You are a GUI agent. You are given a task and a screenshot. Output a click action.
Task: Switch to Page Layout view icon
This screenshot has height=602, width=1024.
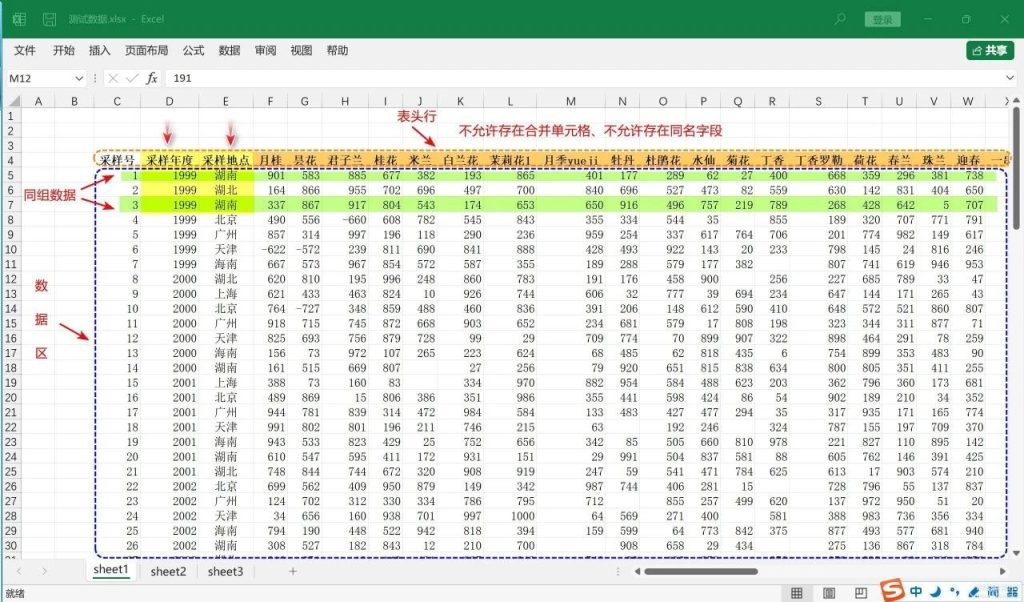point(829,591)
